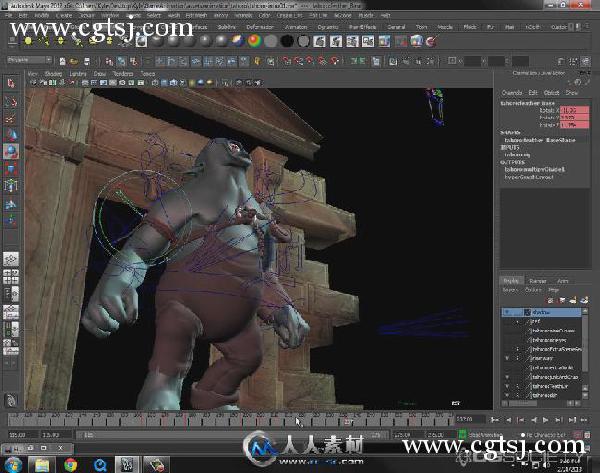Open the Channels menu in Channel Box
This screenshot has height=473, width=600.
click(512, 93)
